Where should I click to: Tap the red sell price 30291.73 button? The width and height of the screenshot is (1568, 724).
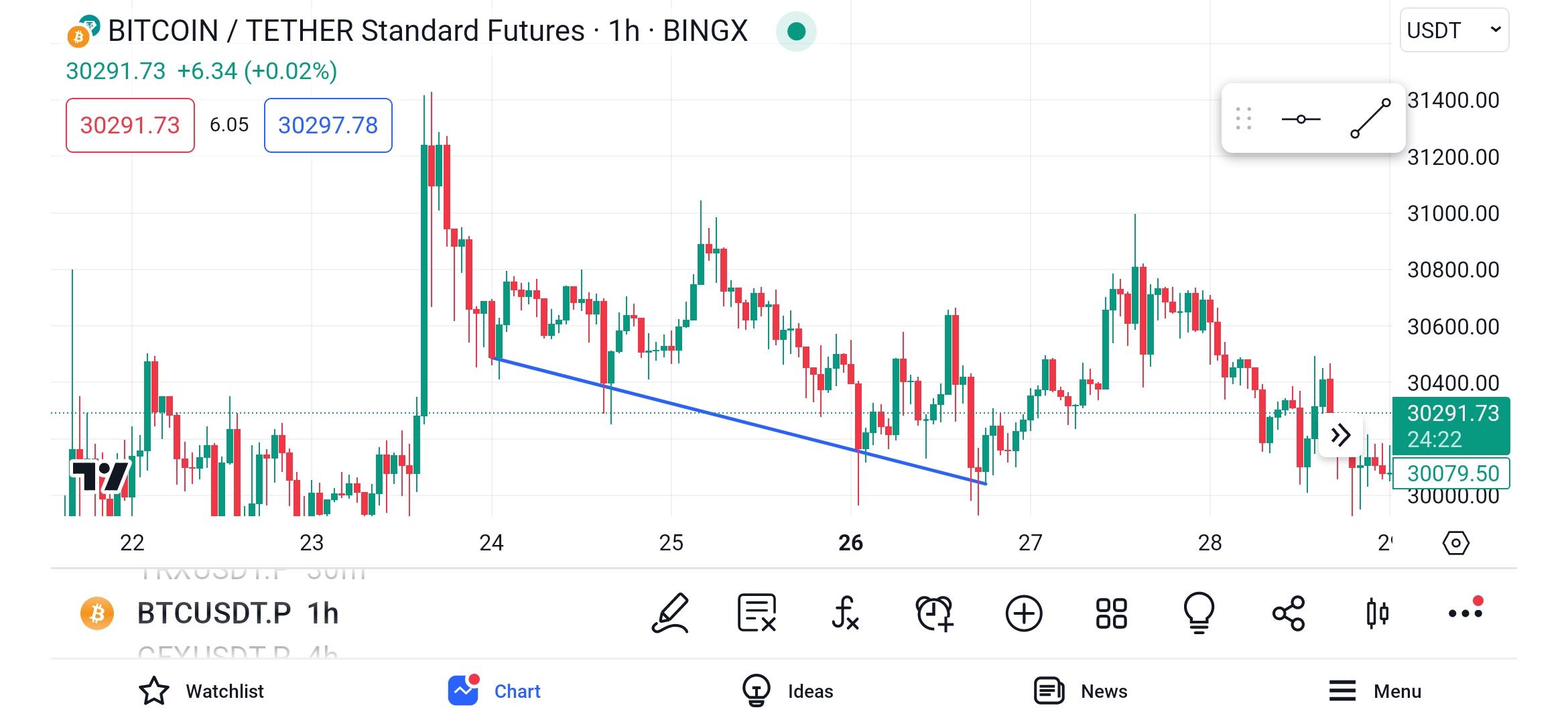pos(130,125)
